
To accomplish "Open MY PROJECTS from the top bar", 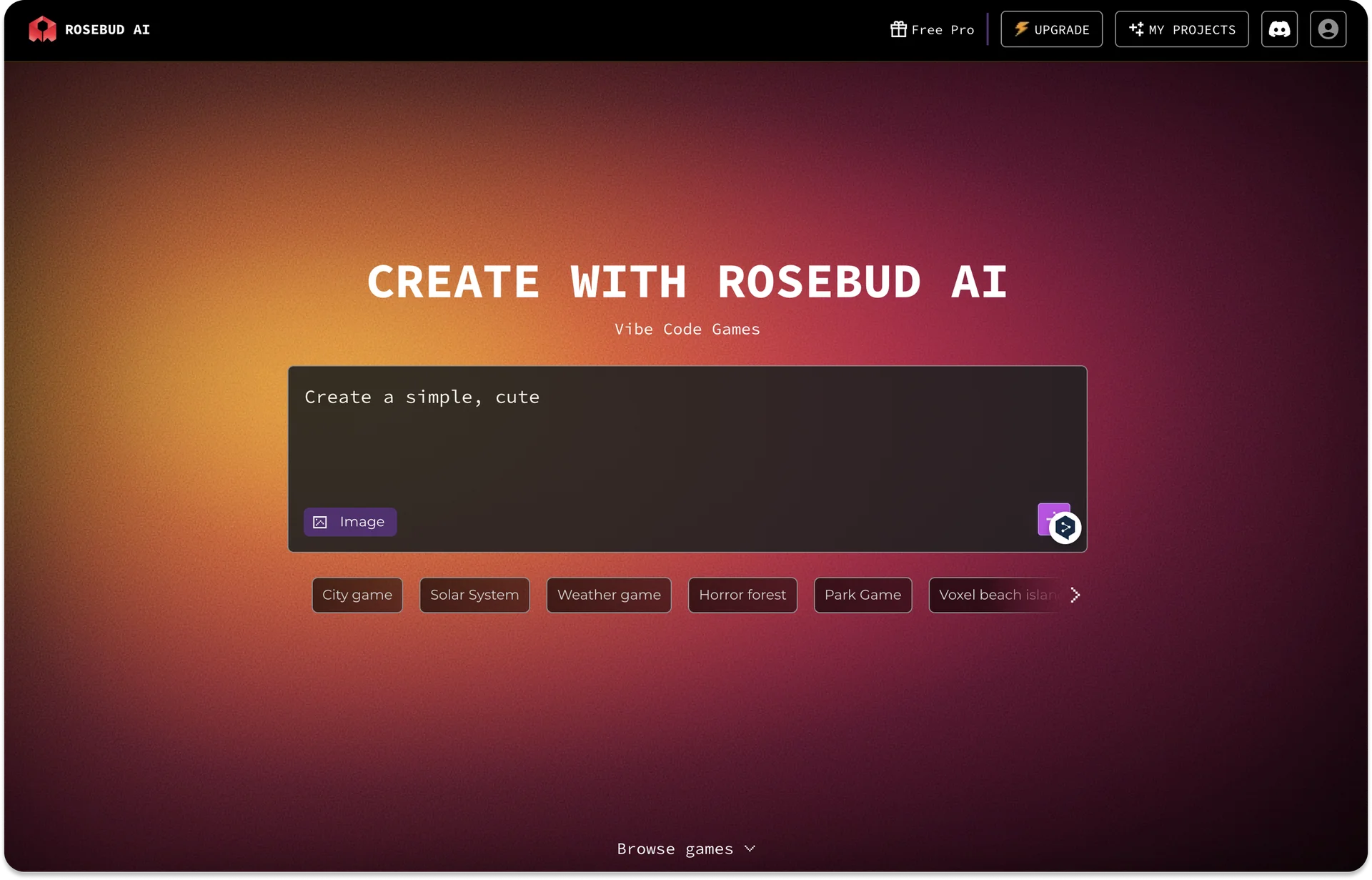I will coord(1181,29).
